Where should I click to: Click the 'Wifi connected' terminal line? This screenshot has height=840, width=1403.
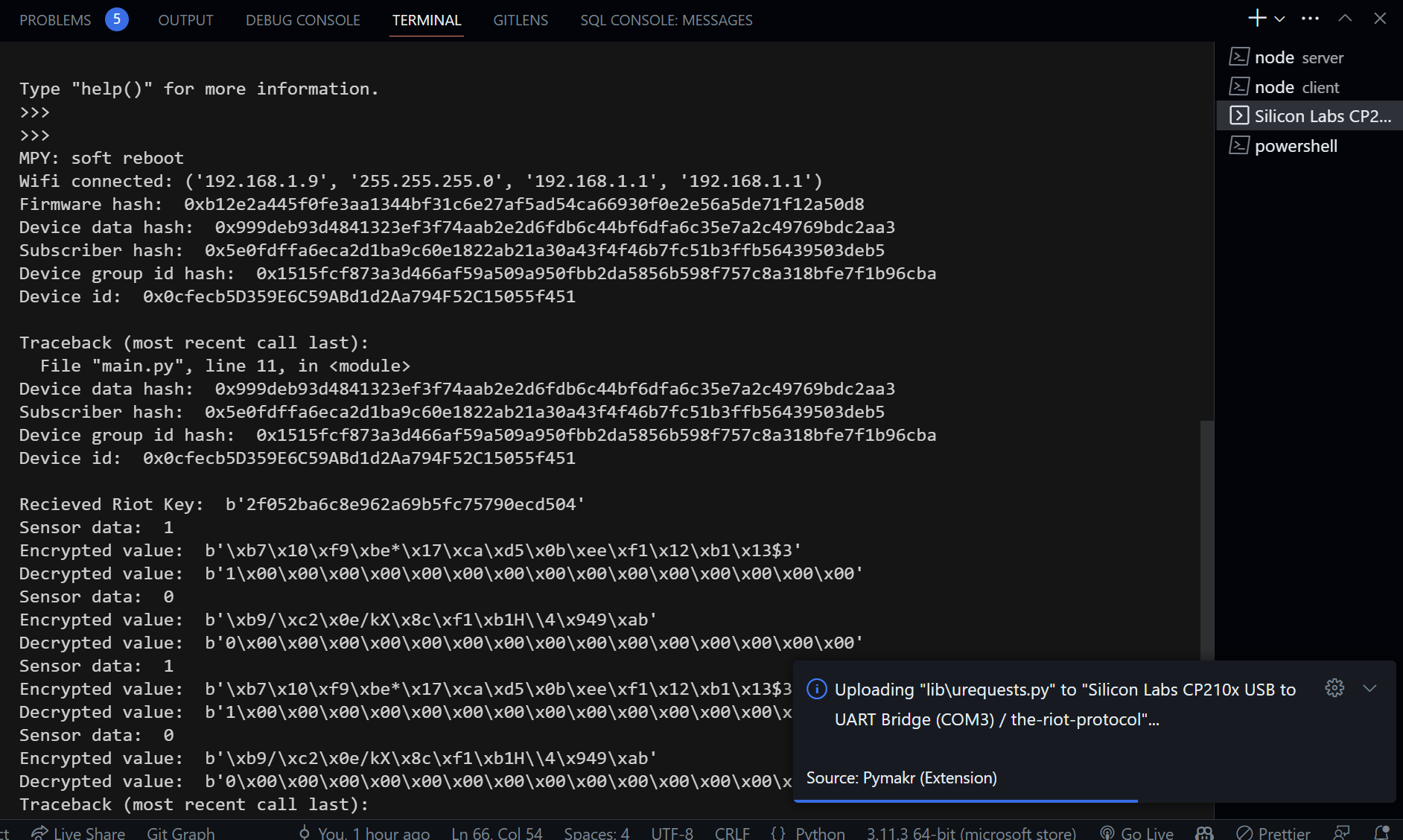click(421, 181)
